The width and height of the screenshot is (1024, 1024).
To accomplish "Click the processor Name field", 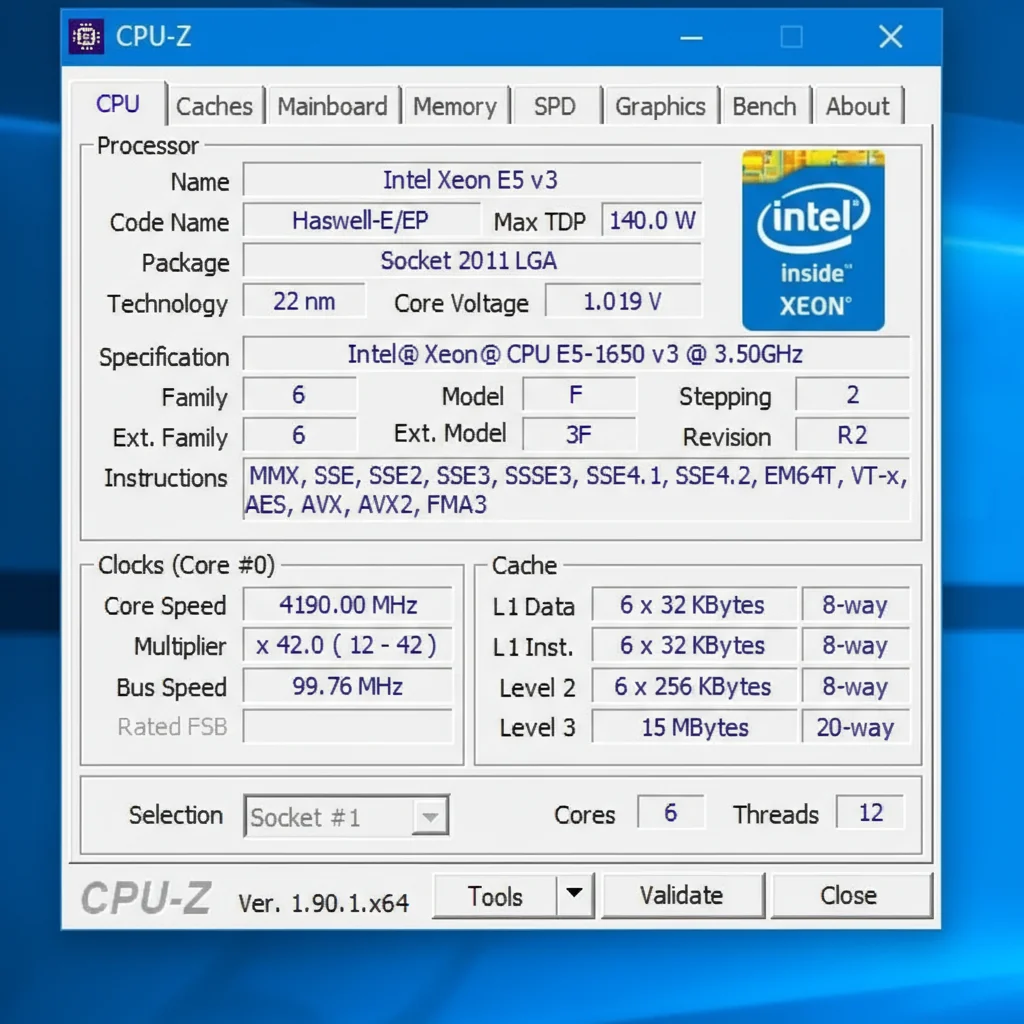I will (x=471, y=181).
